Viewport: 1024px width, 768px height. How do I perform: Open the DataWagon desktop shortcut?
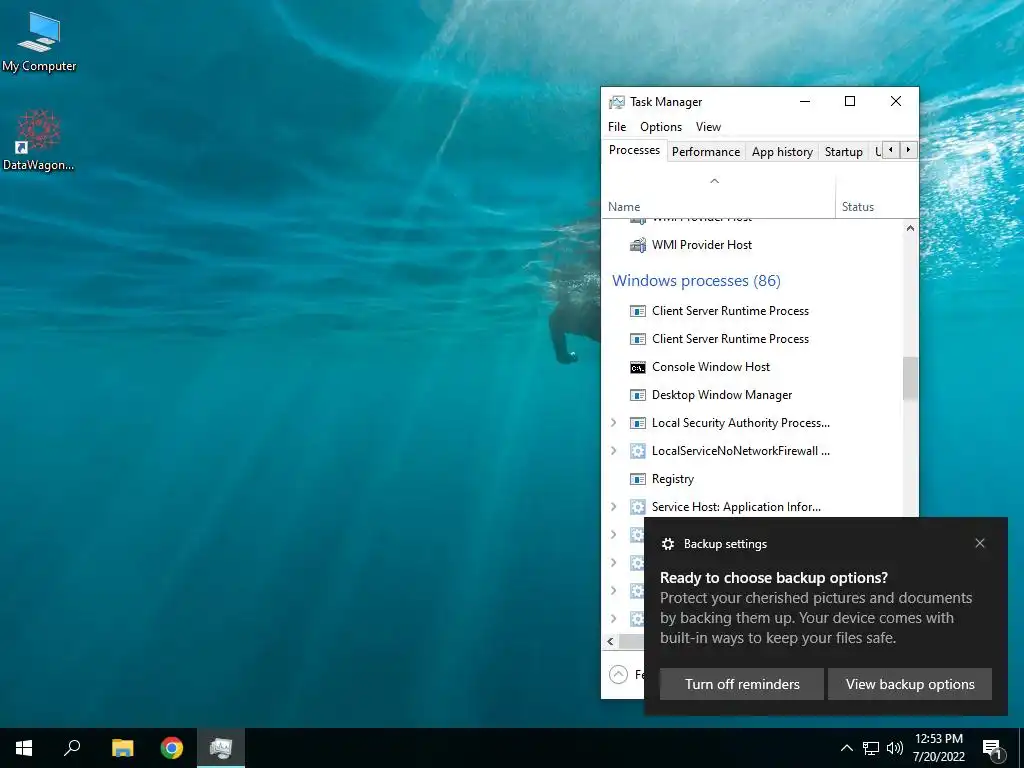click(39, 140)
